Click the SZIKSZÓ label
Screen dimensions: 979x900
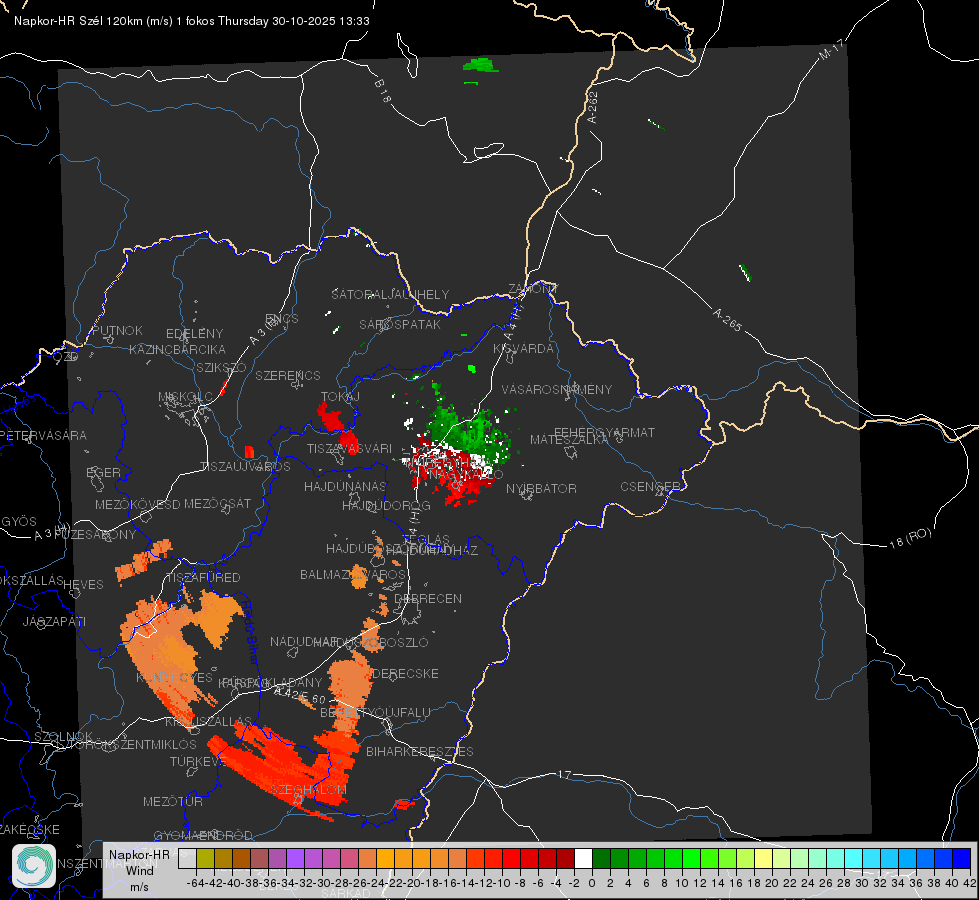pyautogui.click(x=221, y=367)
